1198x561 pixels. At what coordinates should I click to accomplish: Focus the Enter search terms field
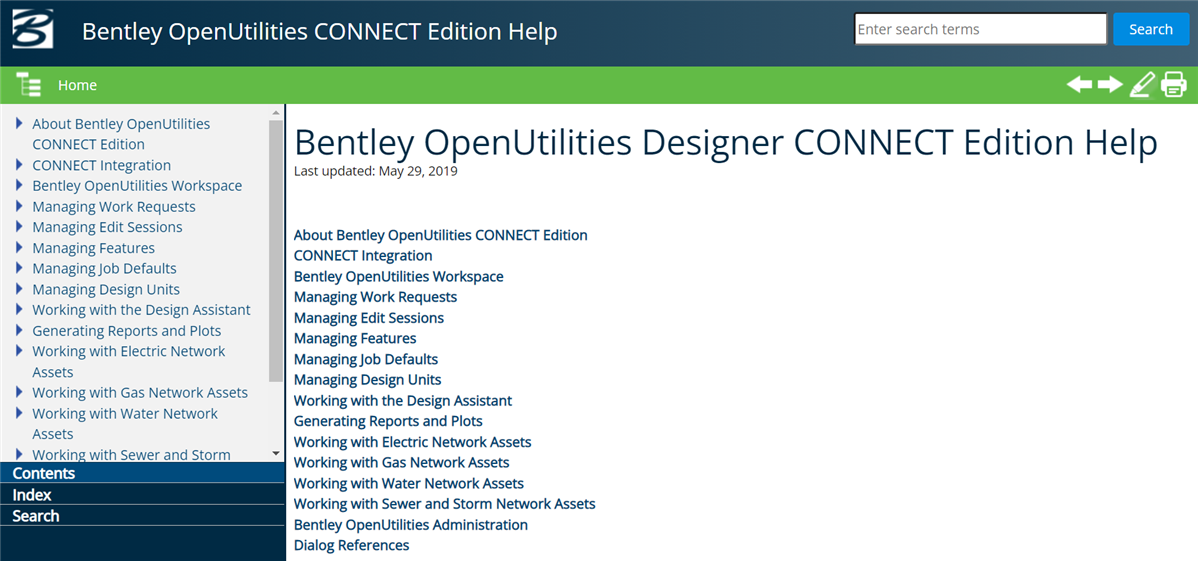click(980, 29)
